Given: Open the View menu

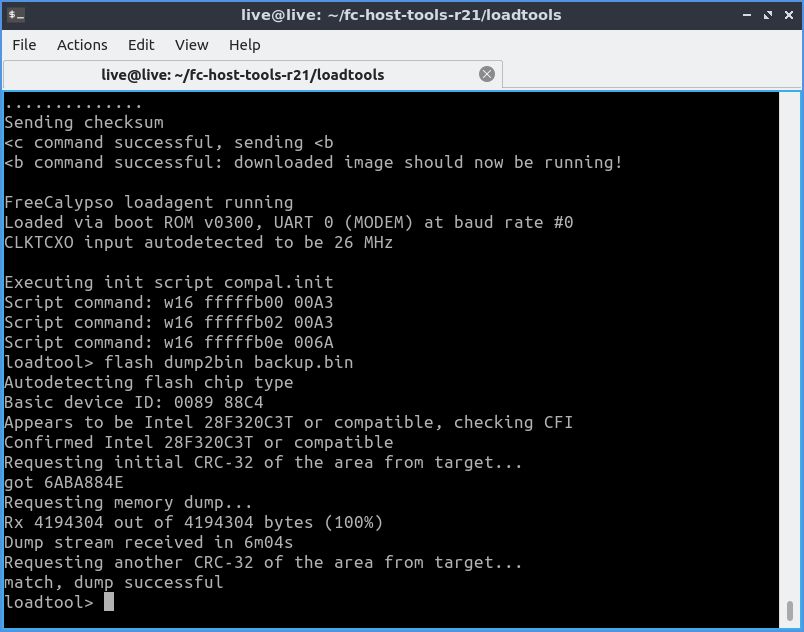Looking at the screenshot, I should [191, 45].
